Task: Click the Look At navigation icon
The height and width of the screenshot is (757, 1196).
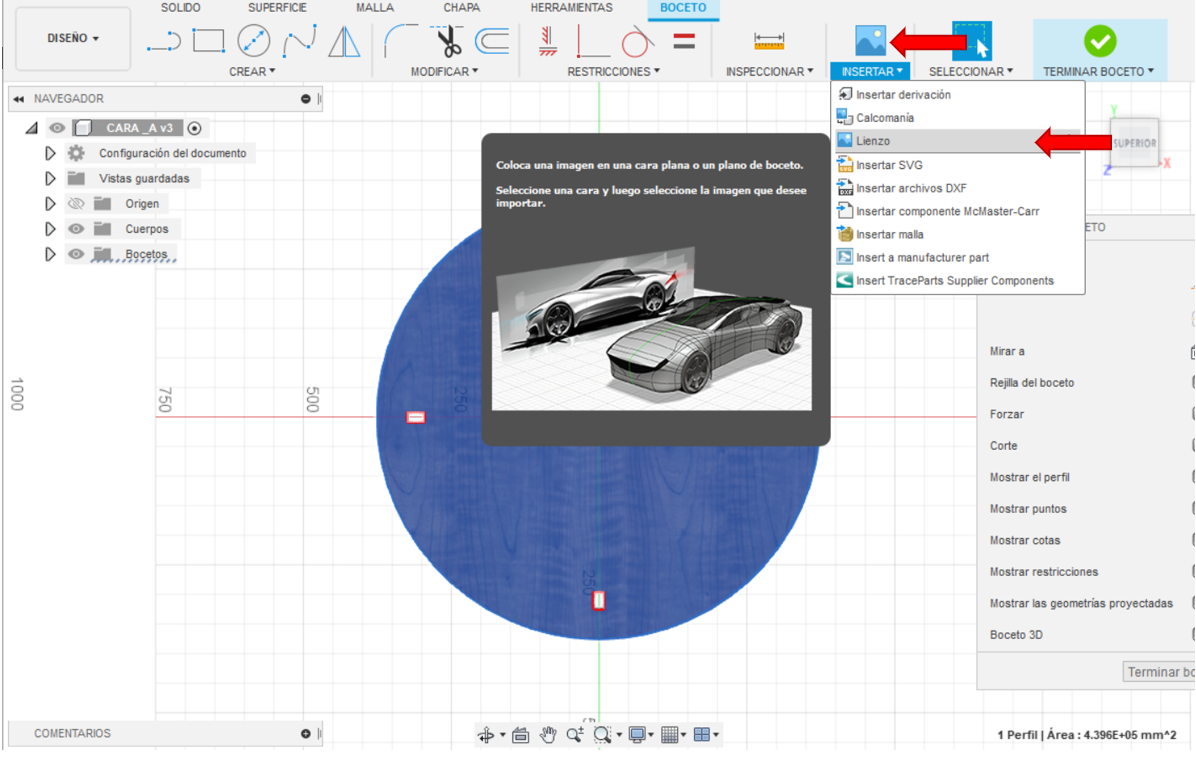Action: point(521,735)
